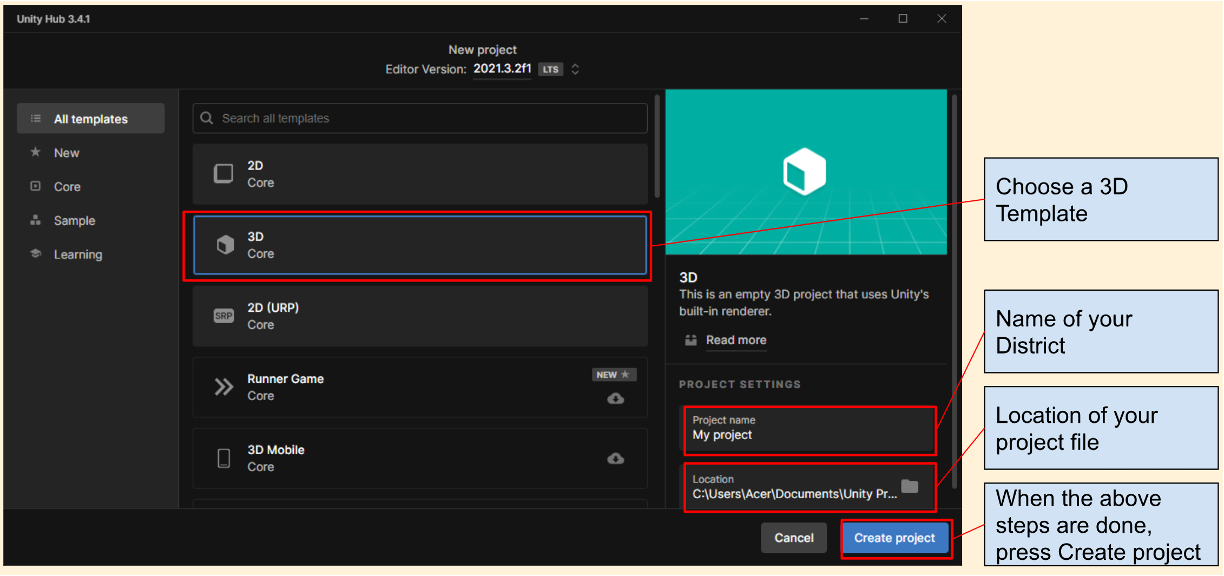Click the 3D Mobile phone icon

click(224, 458)
